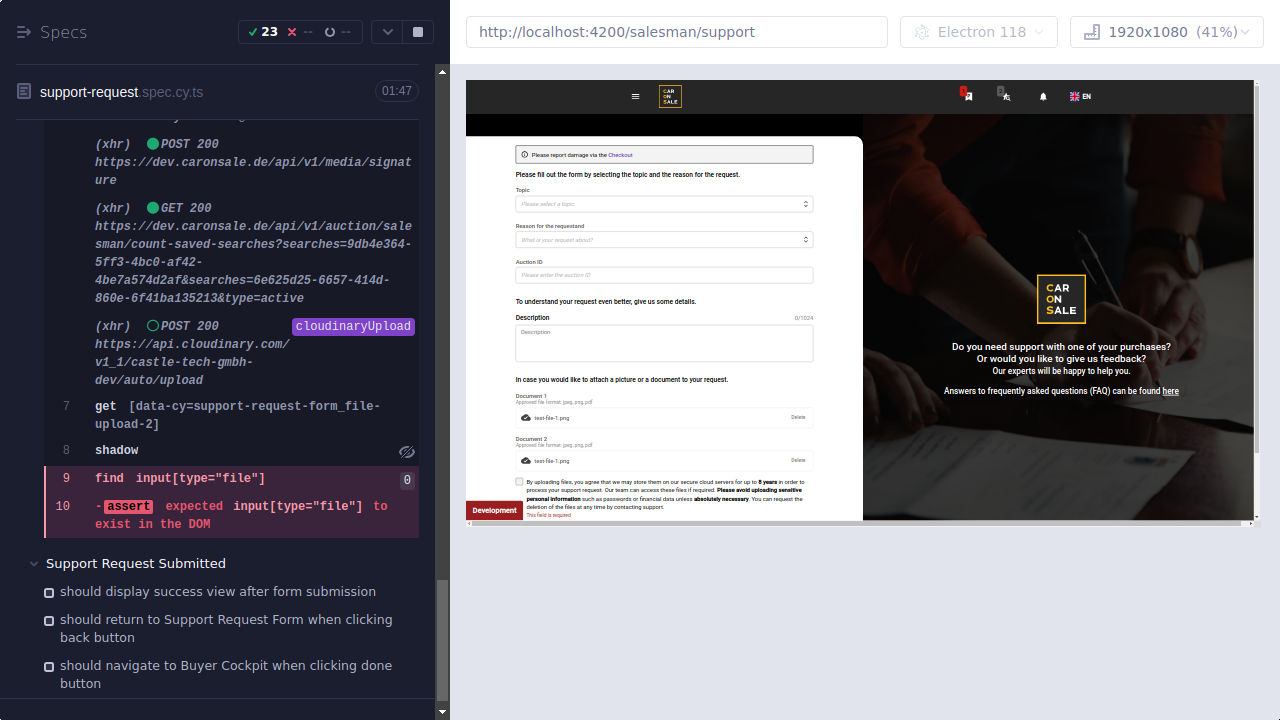Open saved searches icon showing badge 2
Viewport: 1280px width, 720px height.
[1003, 95]
